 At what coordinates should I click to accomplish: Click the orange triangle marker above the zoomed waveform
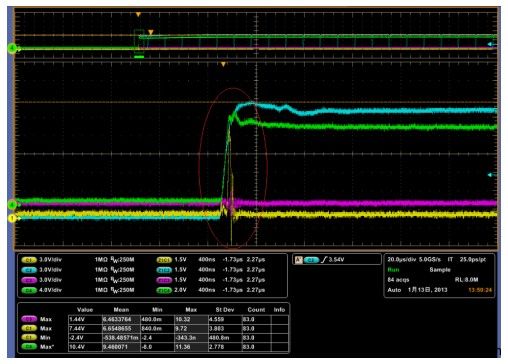(223, 64)
